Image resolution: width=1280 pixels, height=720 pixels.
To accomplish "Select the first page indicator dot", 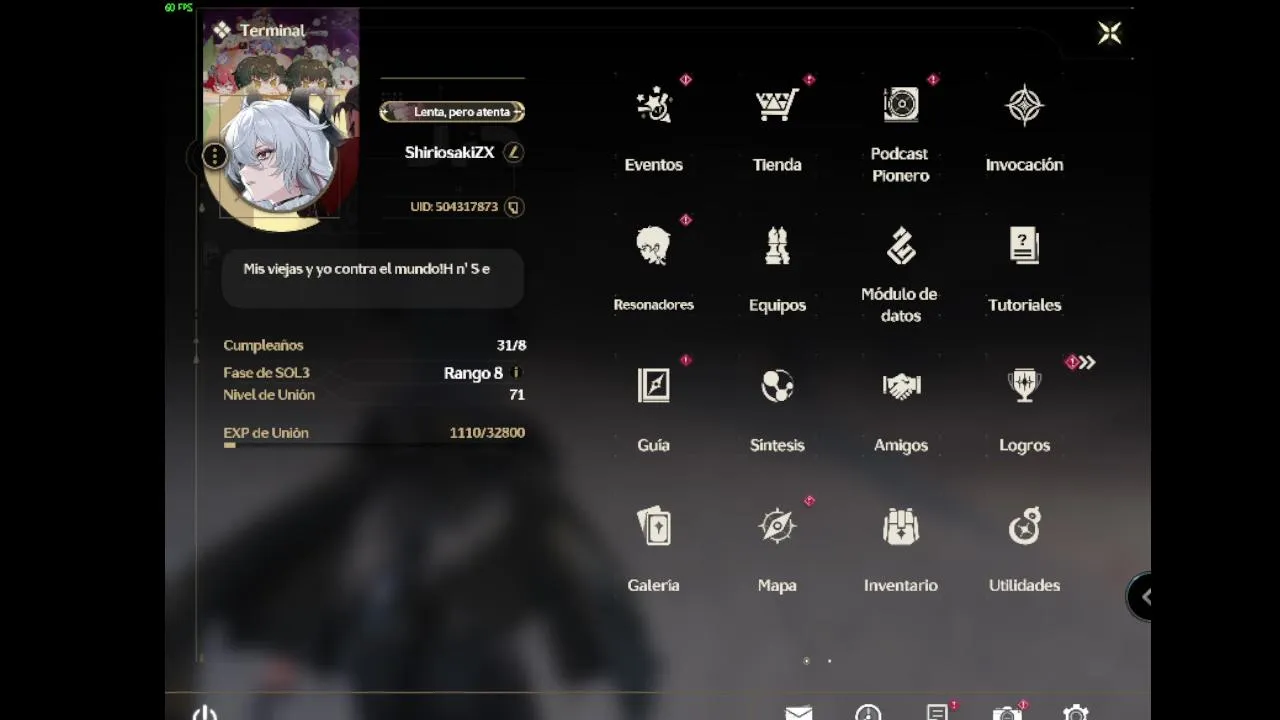I will pos(806,661).
